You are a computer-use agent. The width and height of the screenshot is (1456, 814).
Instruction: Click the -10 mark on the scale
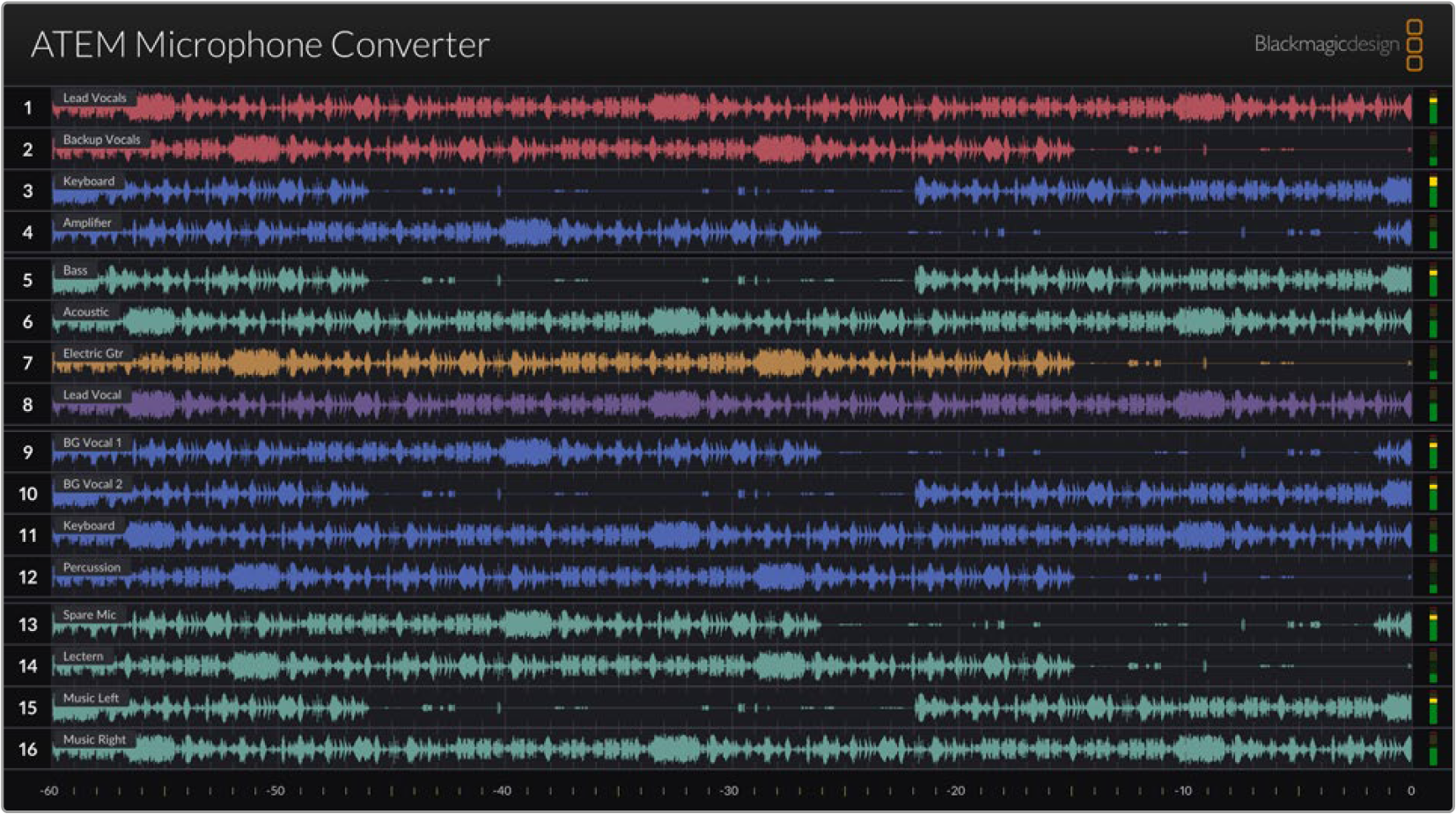pos(1182,790)
